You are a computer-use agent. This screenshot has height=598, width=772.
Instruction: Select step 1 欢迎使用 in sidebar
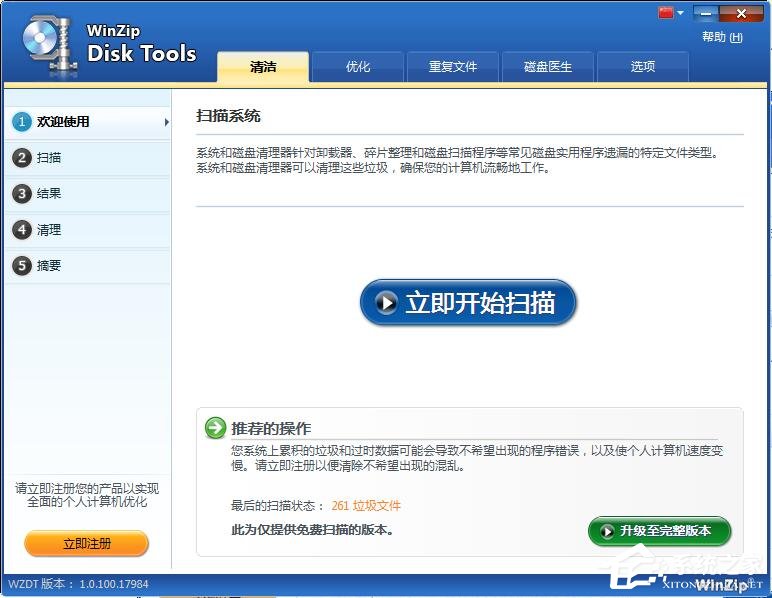click(88, 122)
